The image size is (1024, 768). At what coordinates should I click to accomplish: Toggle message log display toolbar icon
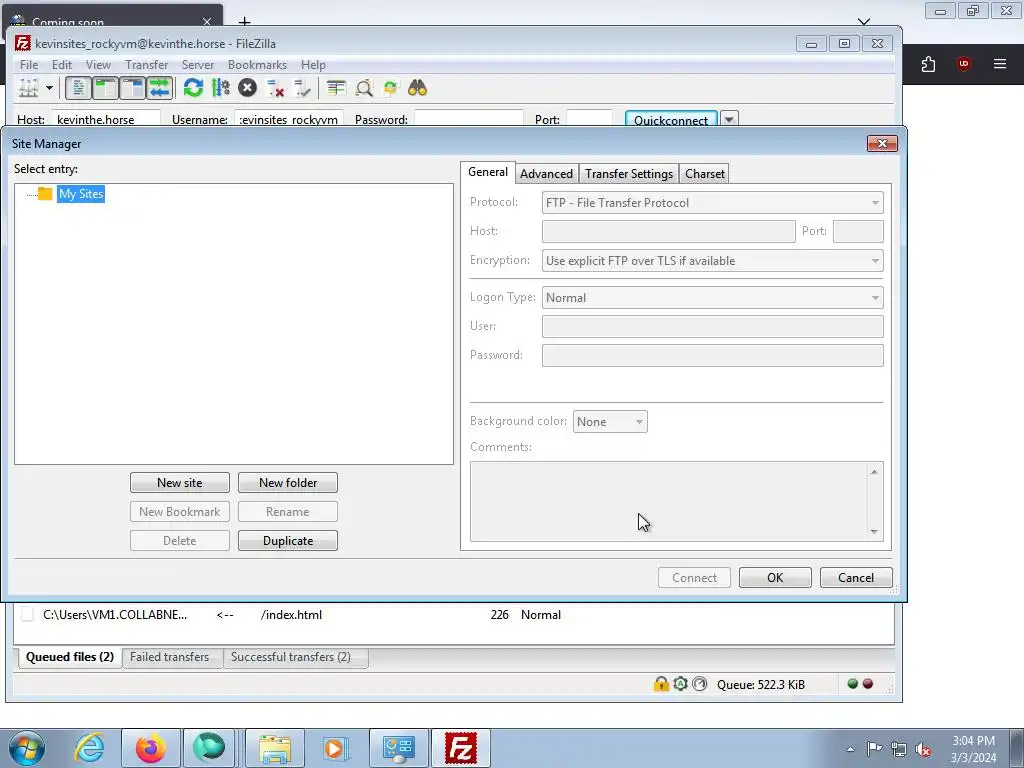pos(78,88)
